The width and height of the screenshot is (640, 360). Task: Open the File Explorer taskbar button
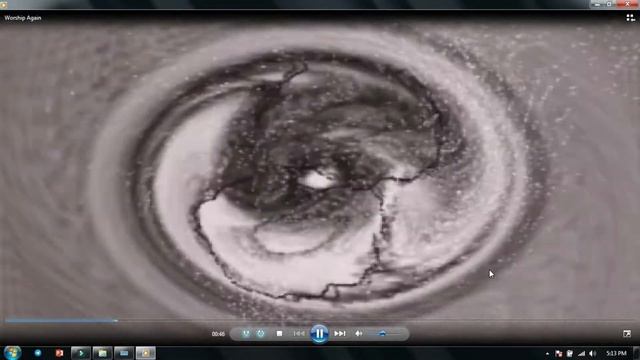pyautogui.click(x=102, y=353)
